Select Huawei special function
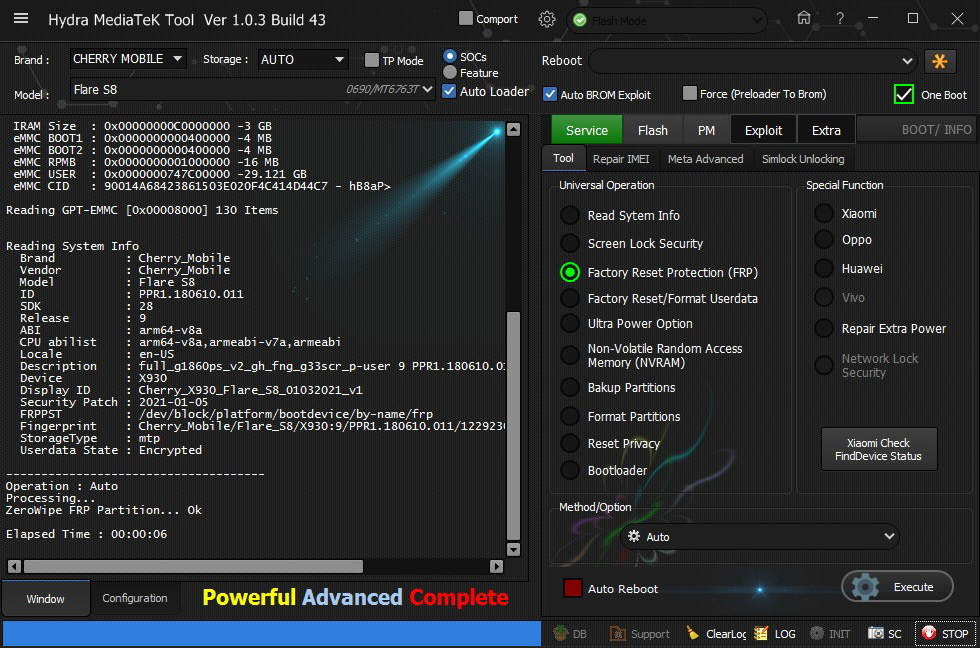980x648 pixels. (x=824, y=269)
